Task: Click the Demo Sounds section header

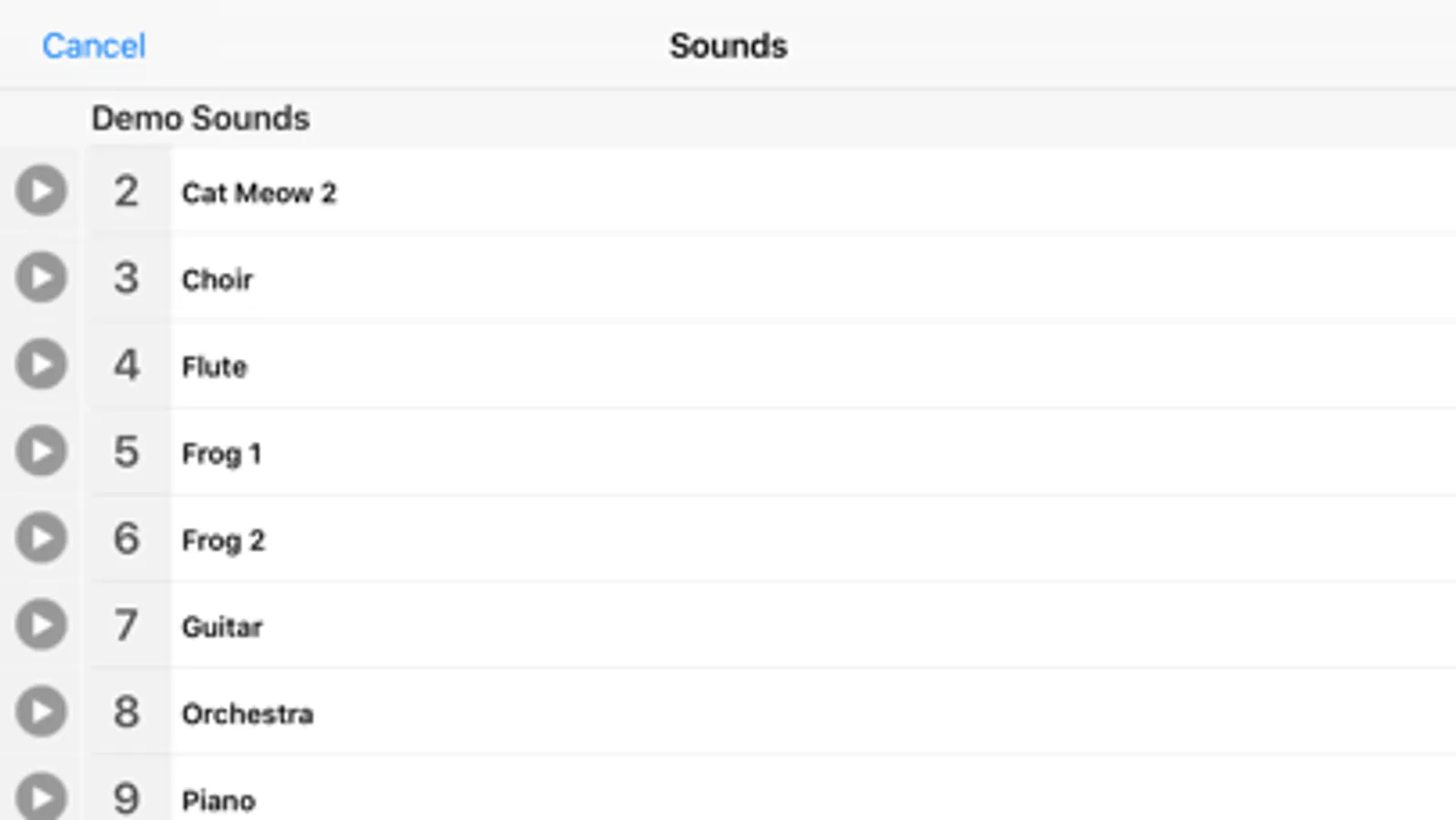Action: click(x=200, y=118)
